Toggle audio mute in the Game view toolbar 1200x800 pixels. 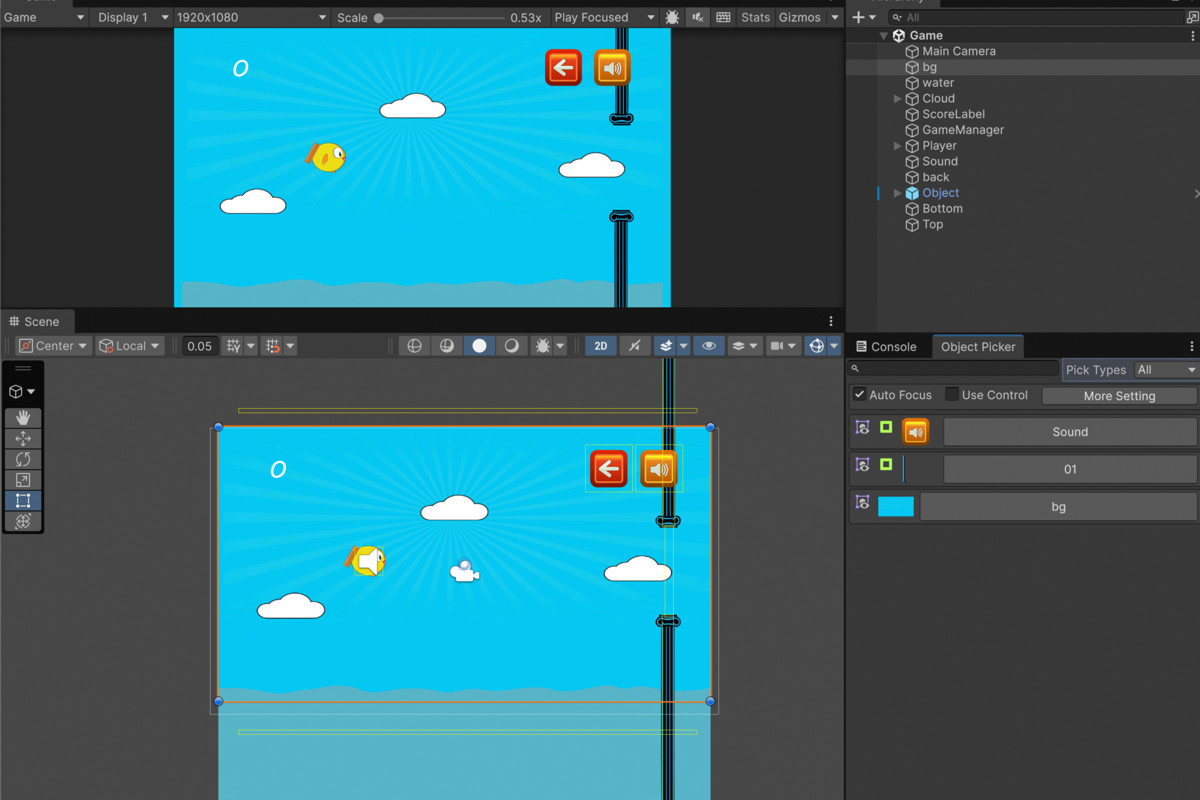tap(697, 17)
